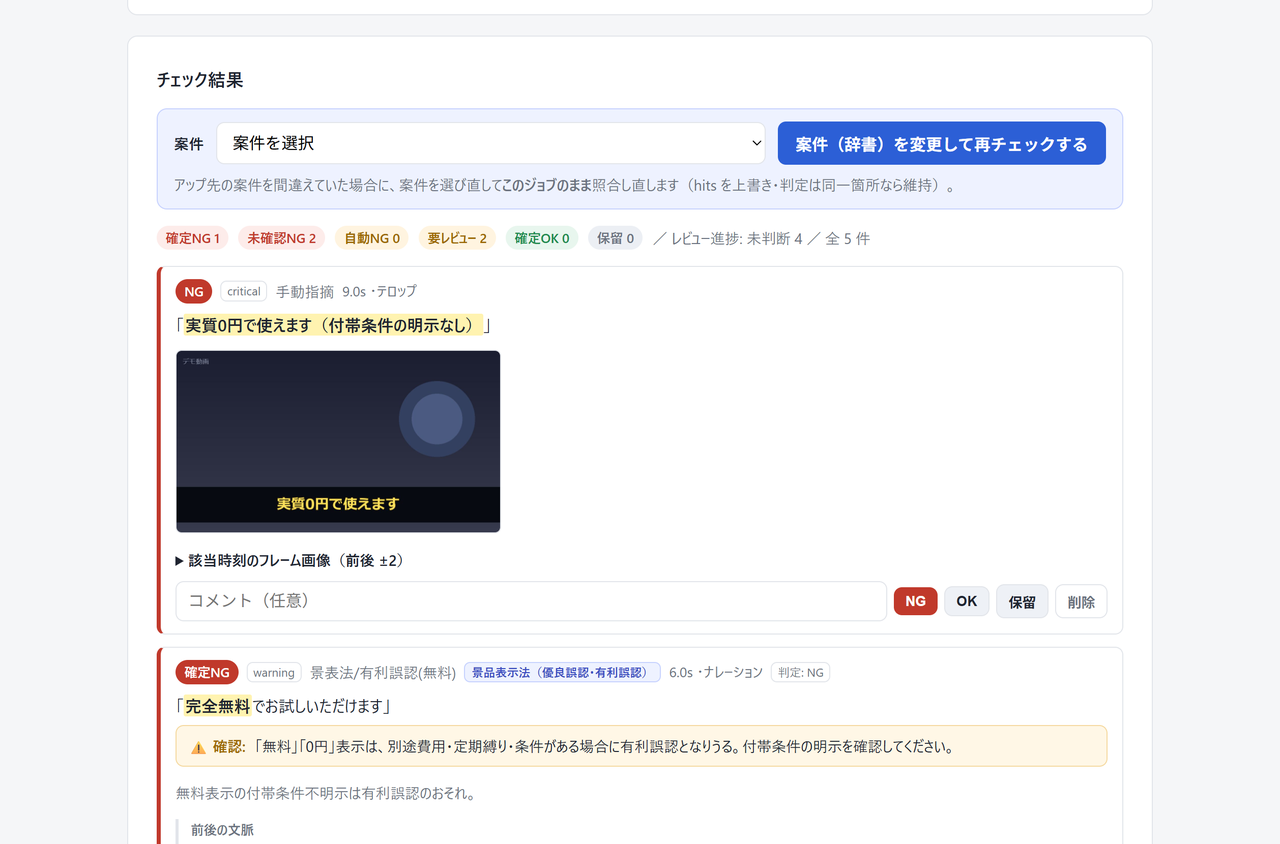1280x844 pixels.
Task: Click the critical severity tag
Action: point(244,291)
